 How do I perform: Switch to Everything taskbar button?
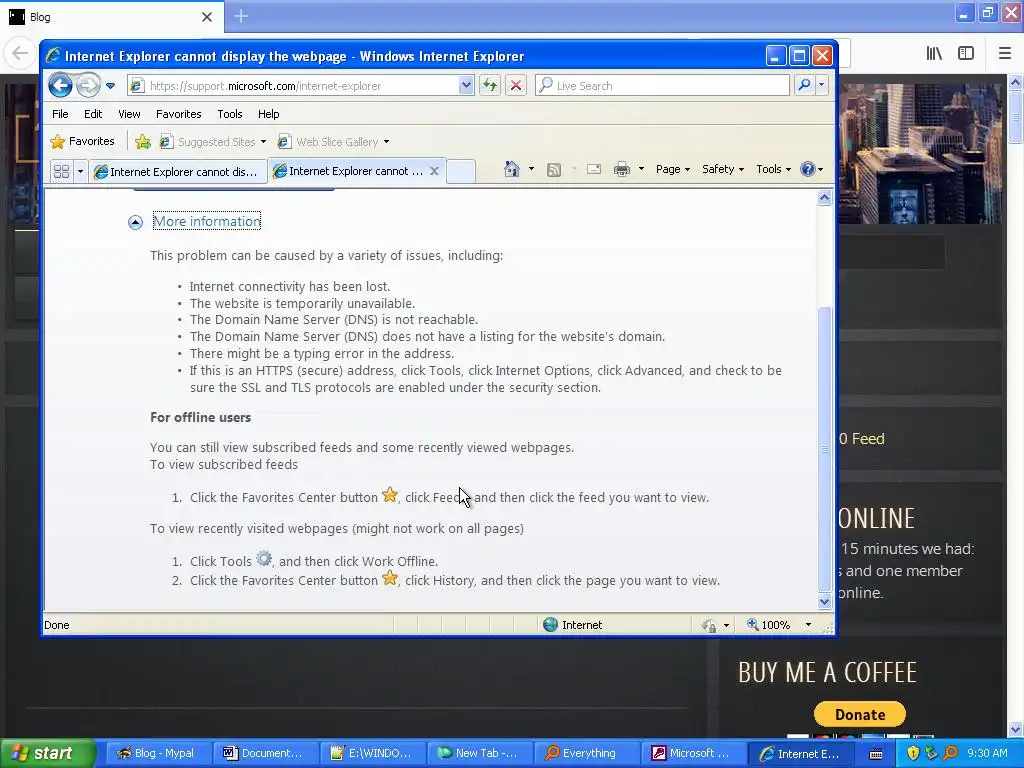585,754
